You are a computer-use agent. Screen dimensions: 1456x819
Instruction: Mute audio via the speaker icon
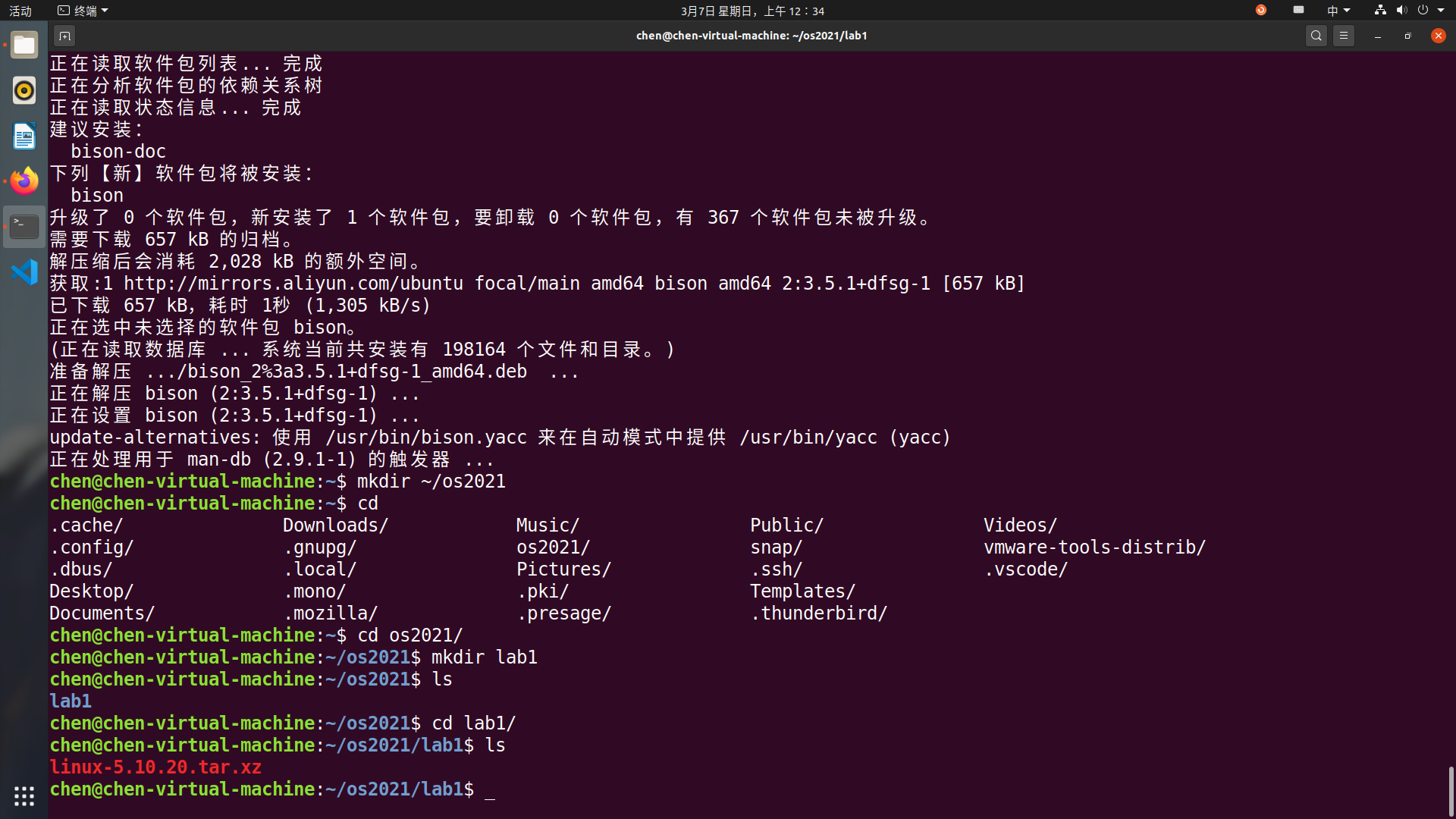tap(1400, 10)
